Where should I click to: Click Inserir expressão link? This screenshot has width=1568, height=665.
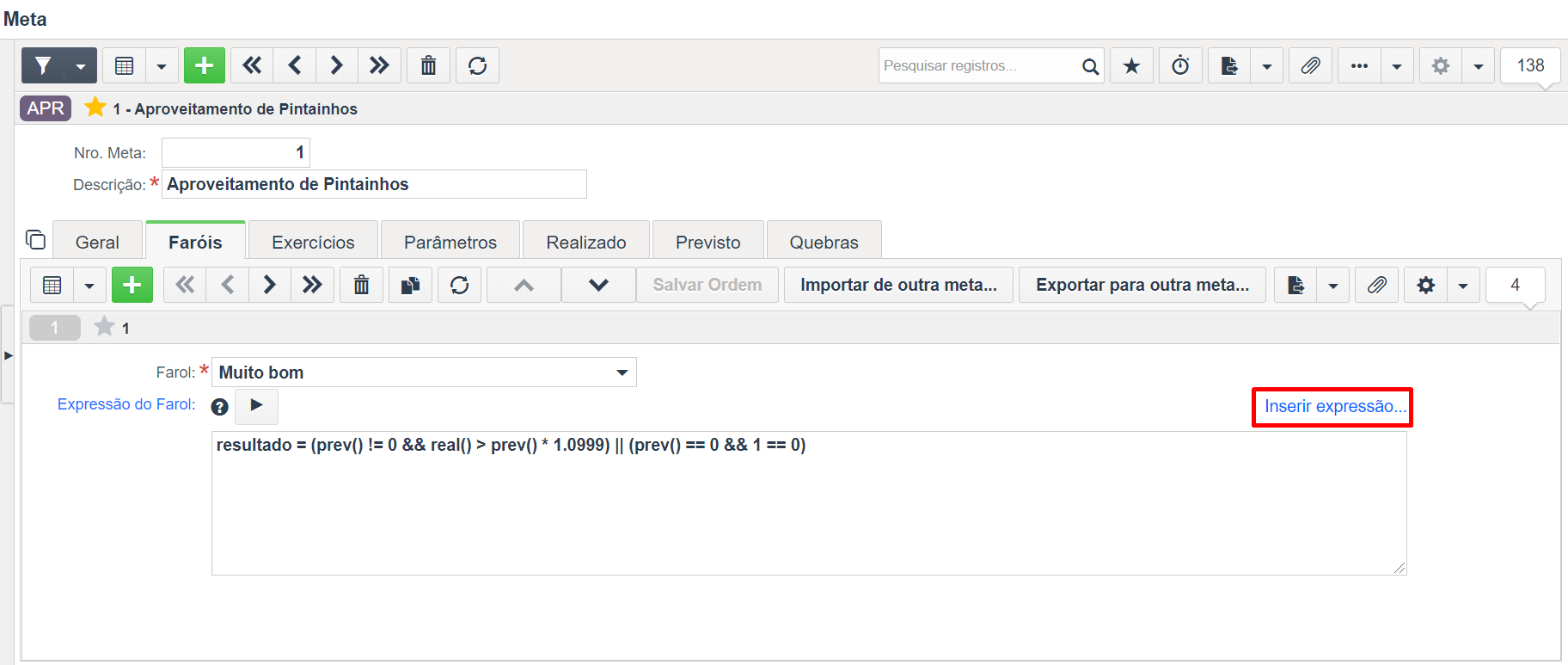click(1335, 406)
